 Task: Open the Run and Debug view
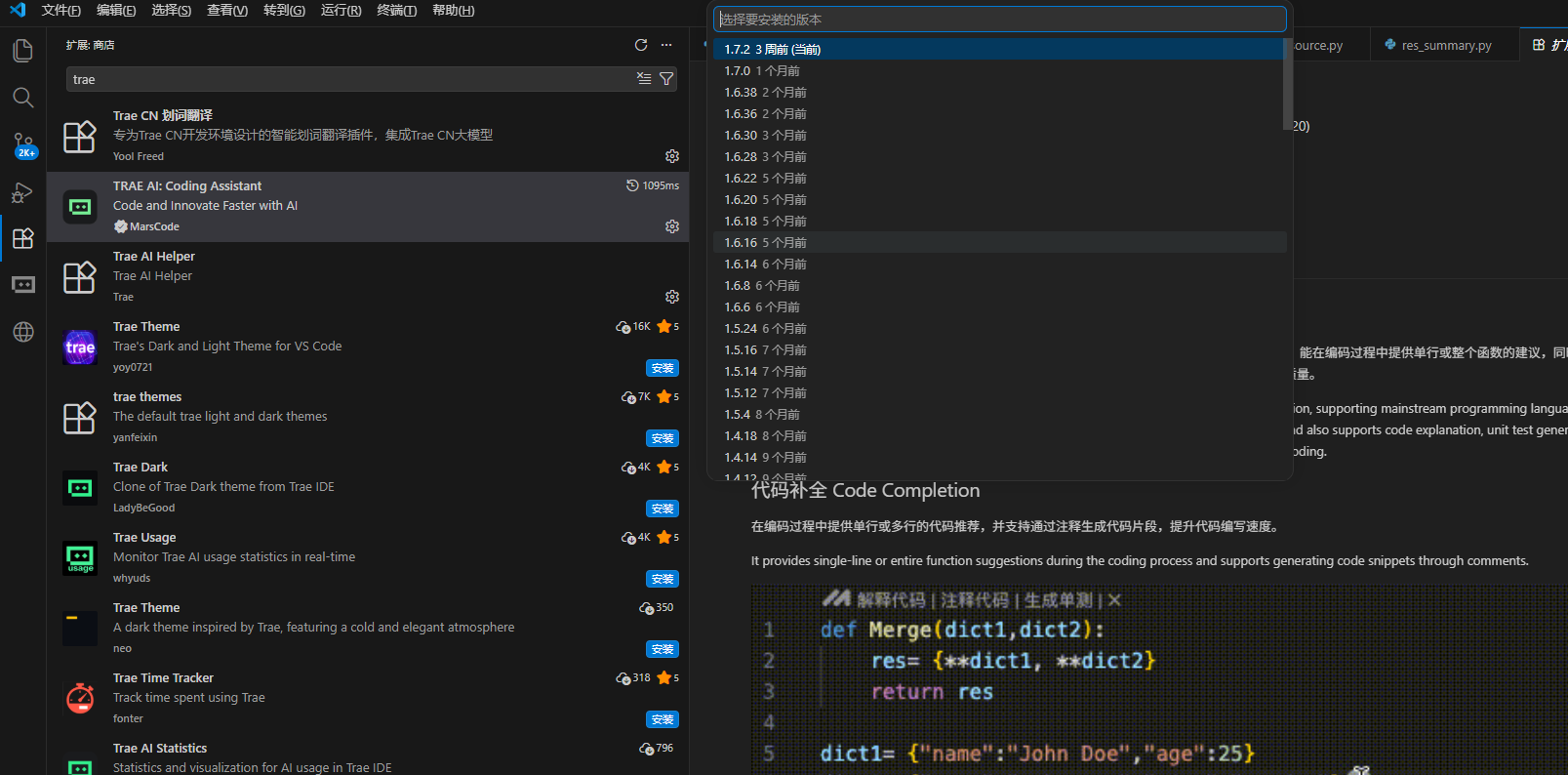(22, 191)
